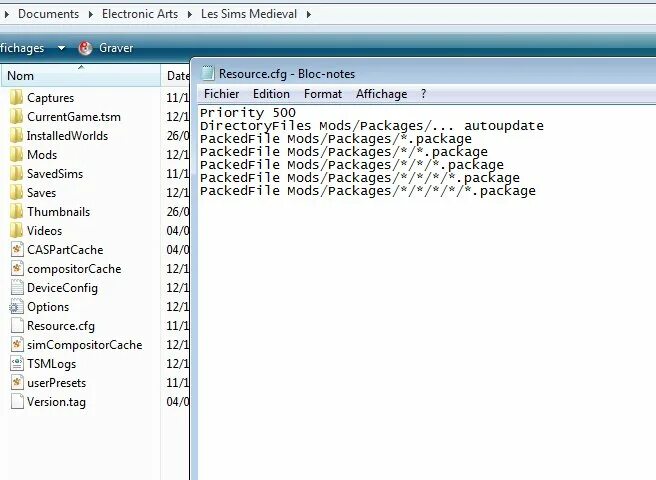The image size is (656, 480).
Task: Open the ? help menu in Bloc-notes
Action: pyautogui.click(x=423, y=94)
